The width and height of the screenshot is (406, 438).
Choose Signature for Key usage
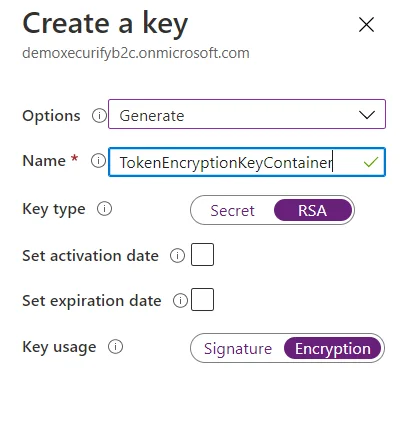[x=238, y=349]
